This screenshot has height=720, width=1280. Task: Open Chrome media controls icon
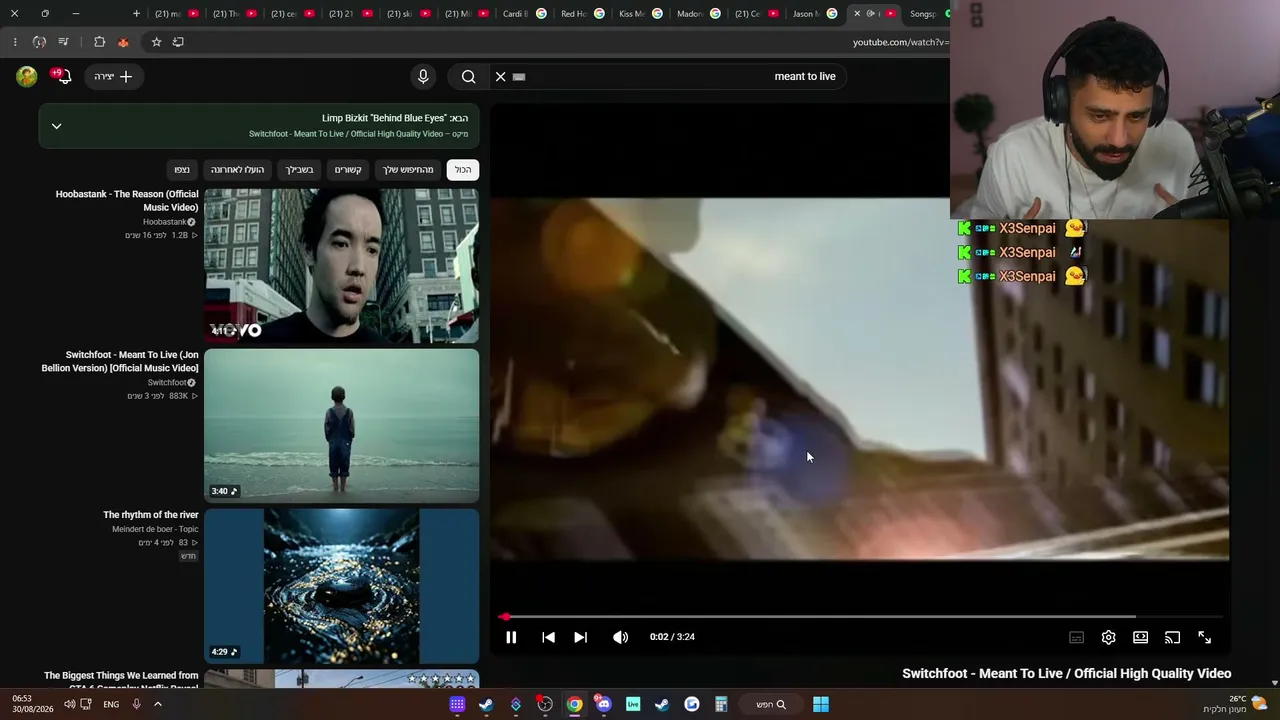click(x=63, y=42)
